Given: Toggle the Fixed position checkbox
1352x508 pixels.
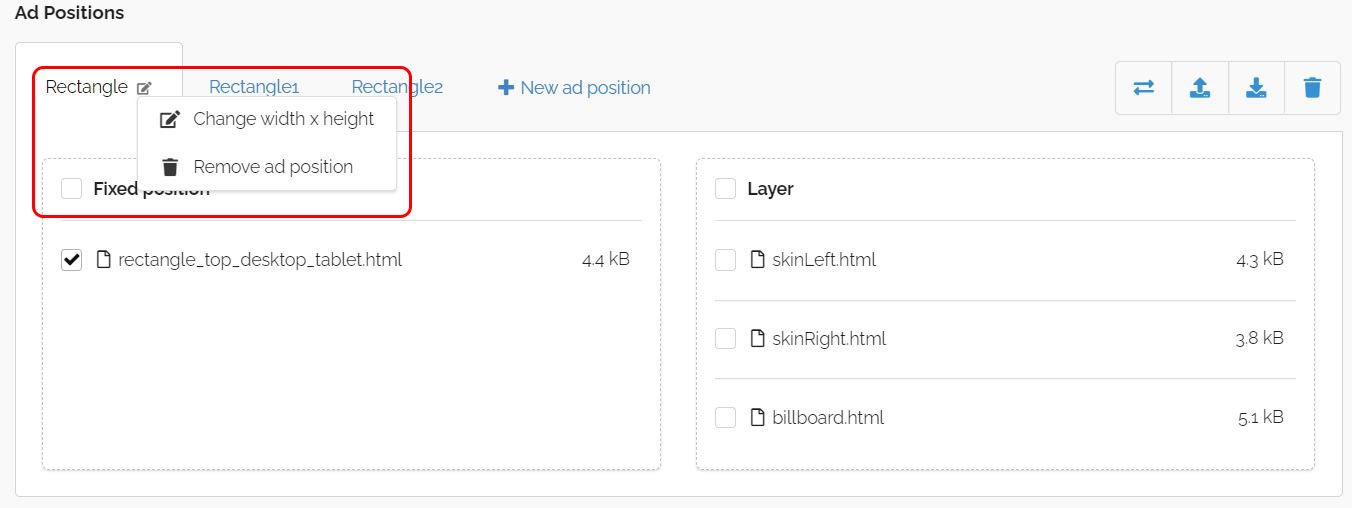Looking at the screenshot, I should click(72, 189).
